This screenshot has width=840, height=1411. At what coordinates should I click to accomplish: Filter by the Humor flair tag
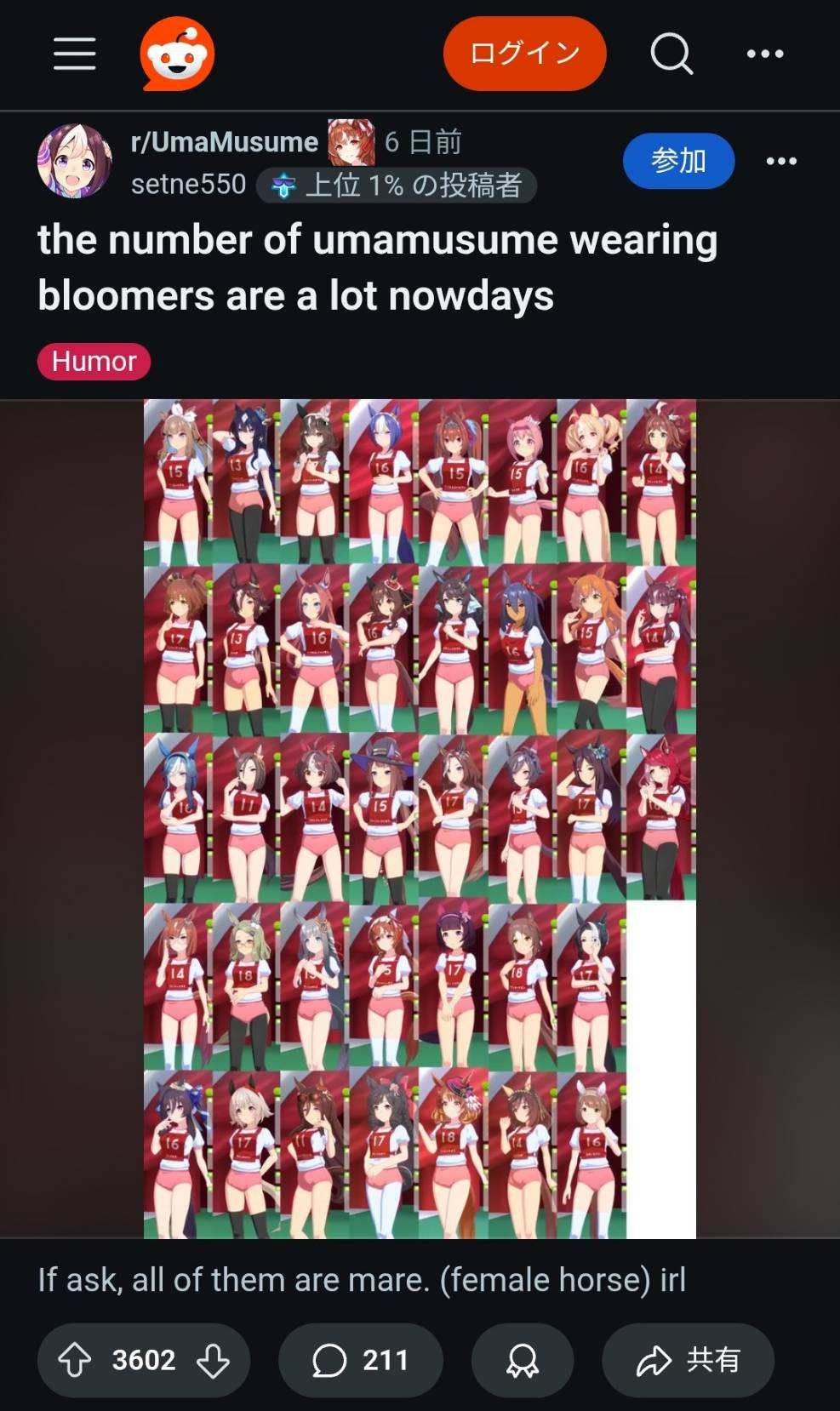point(94,361)
